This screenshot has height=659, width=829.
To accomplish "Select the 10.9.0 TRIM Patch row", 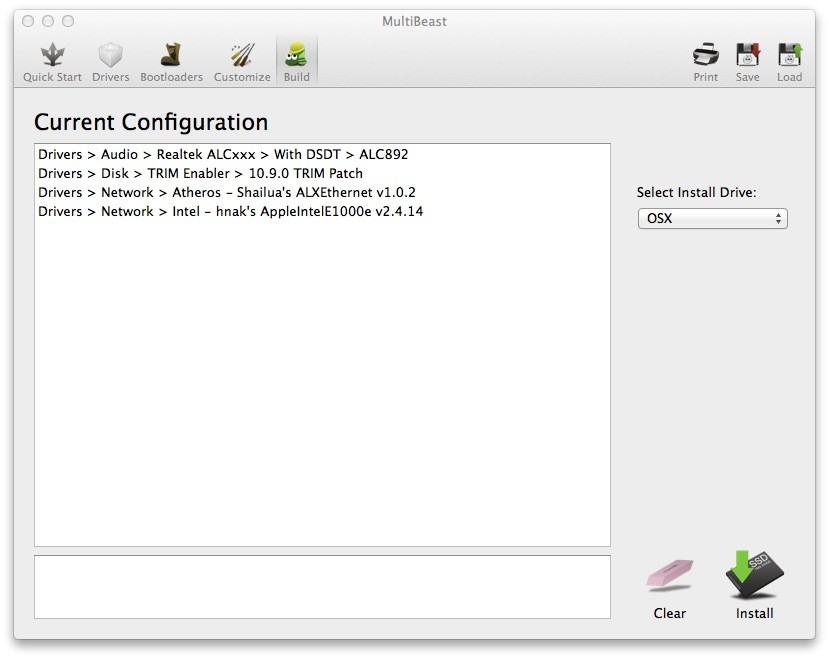I will pos(322,173).
